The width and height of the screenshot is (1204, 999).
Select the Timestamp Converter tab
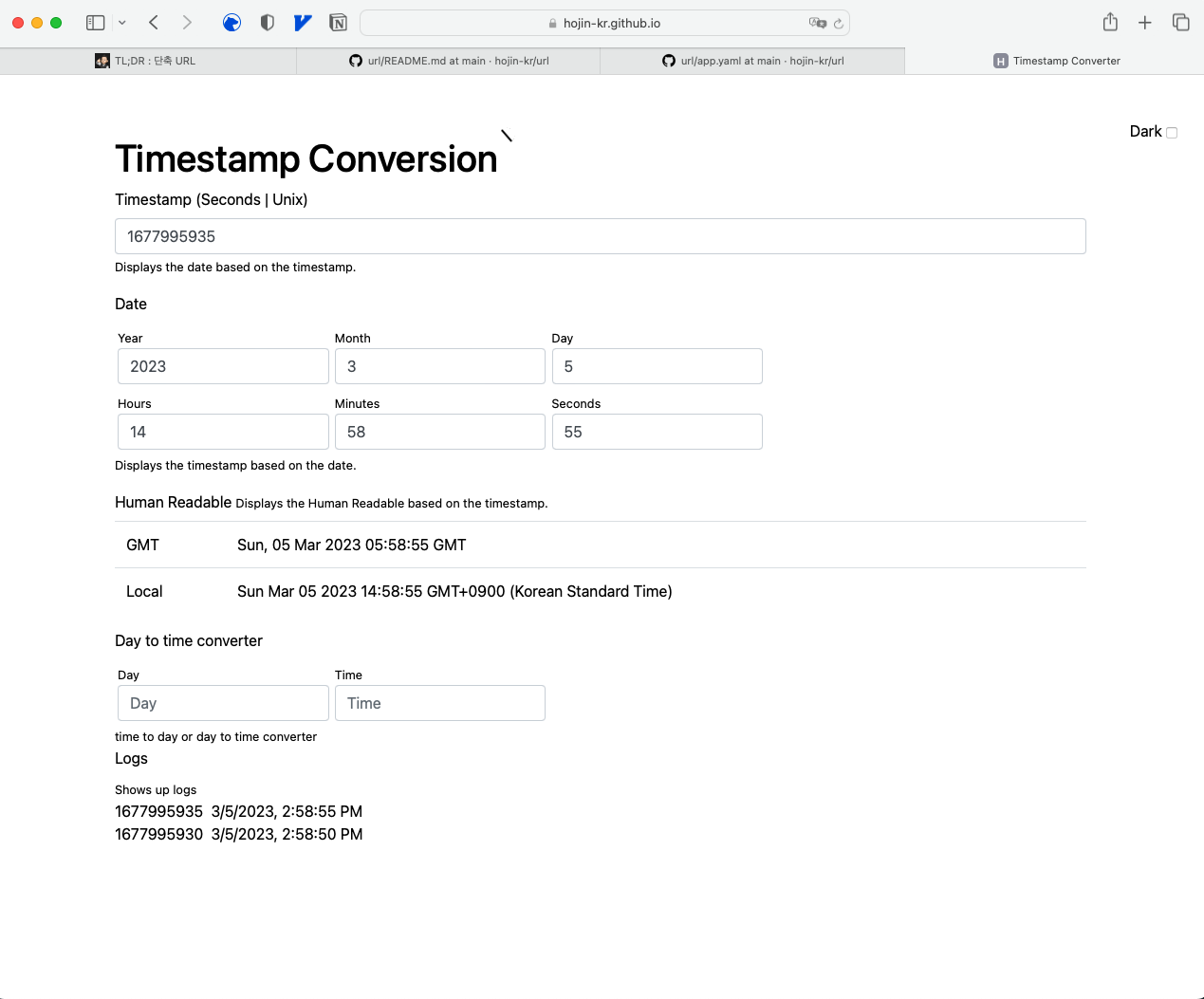click(x=1054, y=61)
